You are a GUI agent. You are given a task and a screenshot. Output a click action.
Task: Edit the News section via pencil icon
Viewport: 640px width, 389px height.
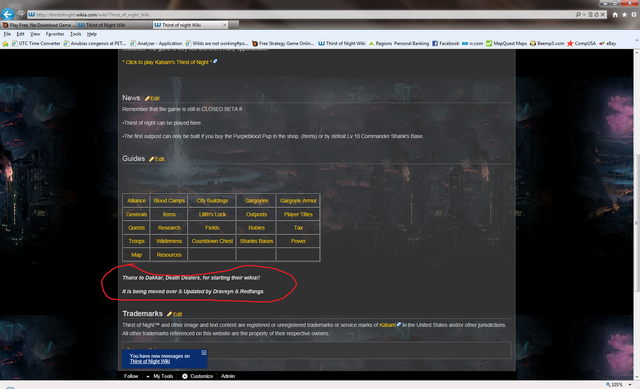click(x=153, y=98)
